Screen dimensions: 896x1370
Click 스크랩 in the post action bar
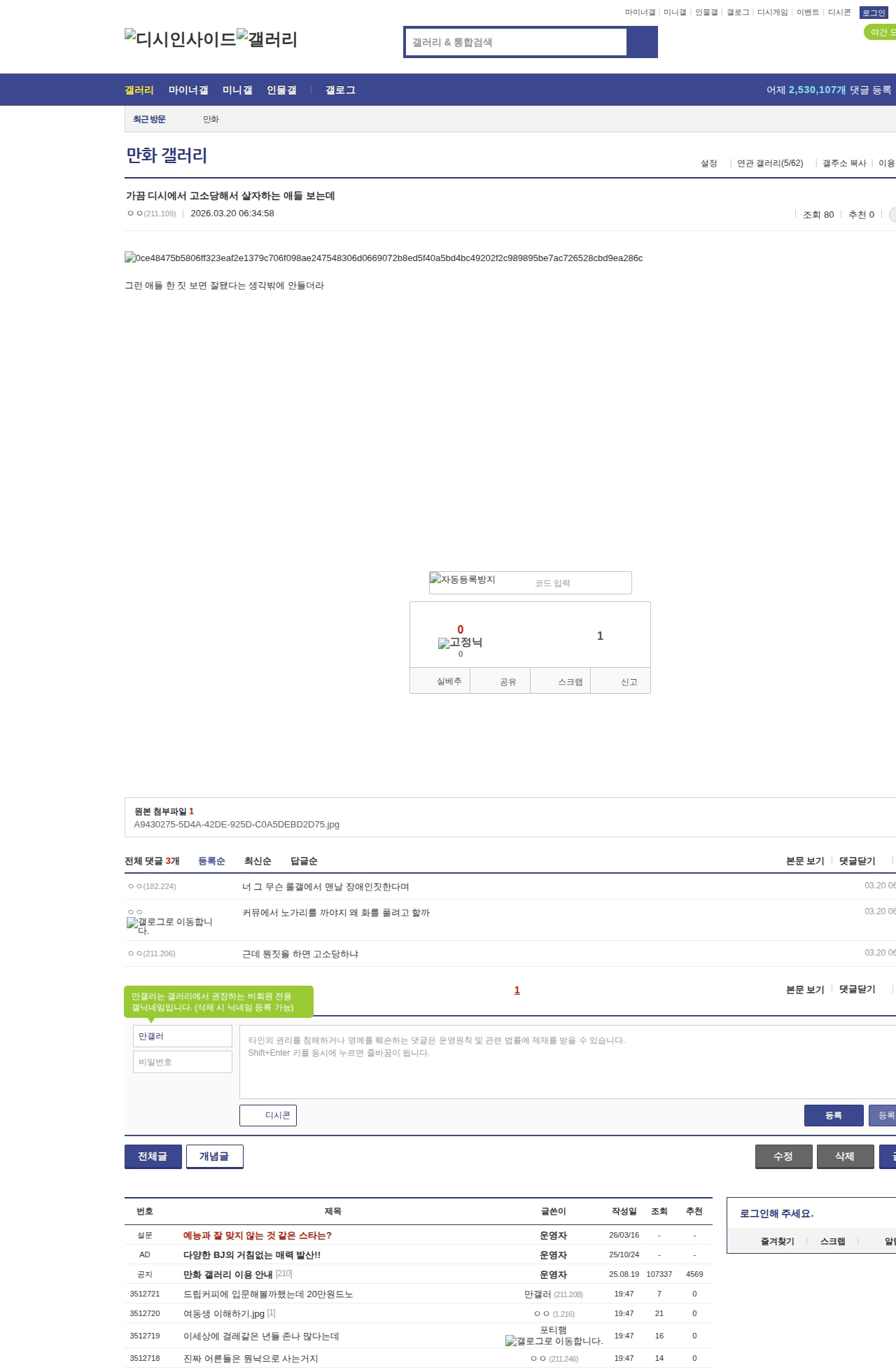click(561, 681)
